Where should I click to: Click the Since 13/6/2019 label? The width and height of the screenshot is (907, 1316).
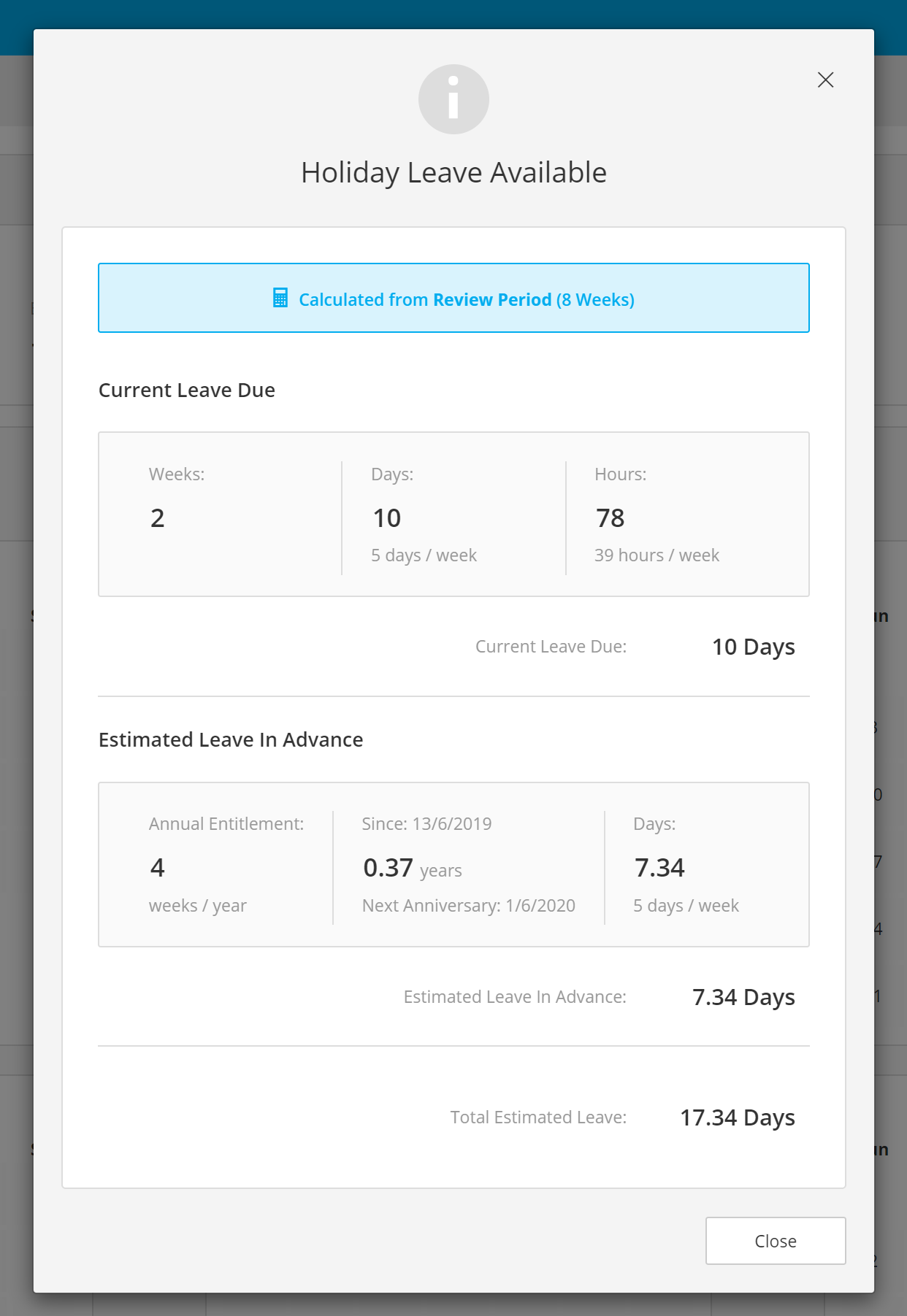click(426, 824)
